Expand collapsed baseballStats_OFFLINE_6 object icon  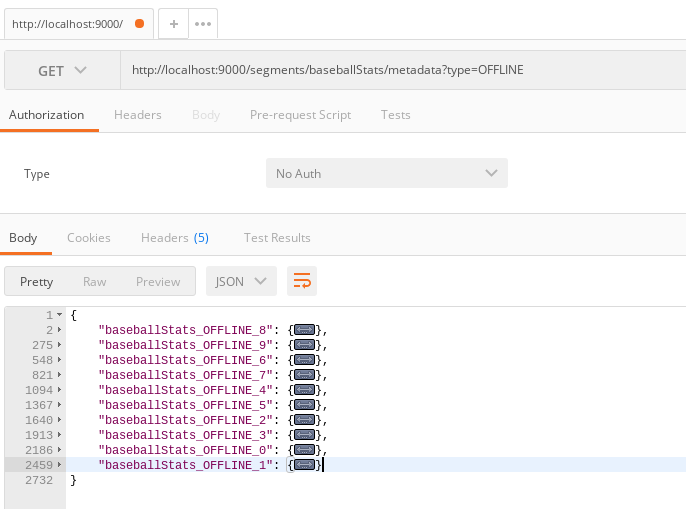tap(304, 360)
